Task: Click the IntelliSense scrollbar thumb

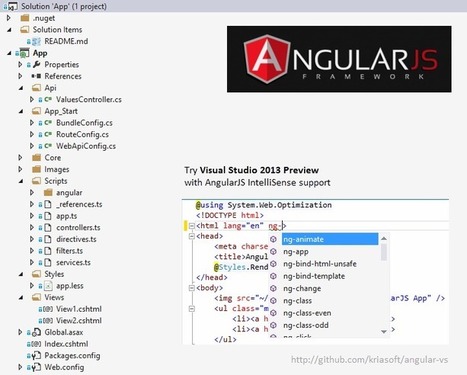Action: click(x=384, y=252)
